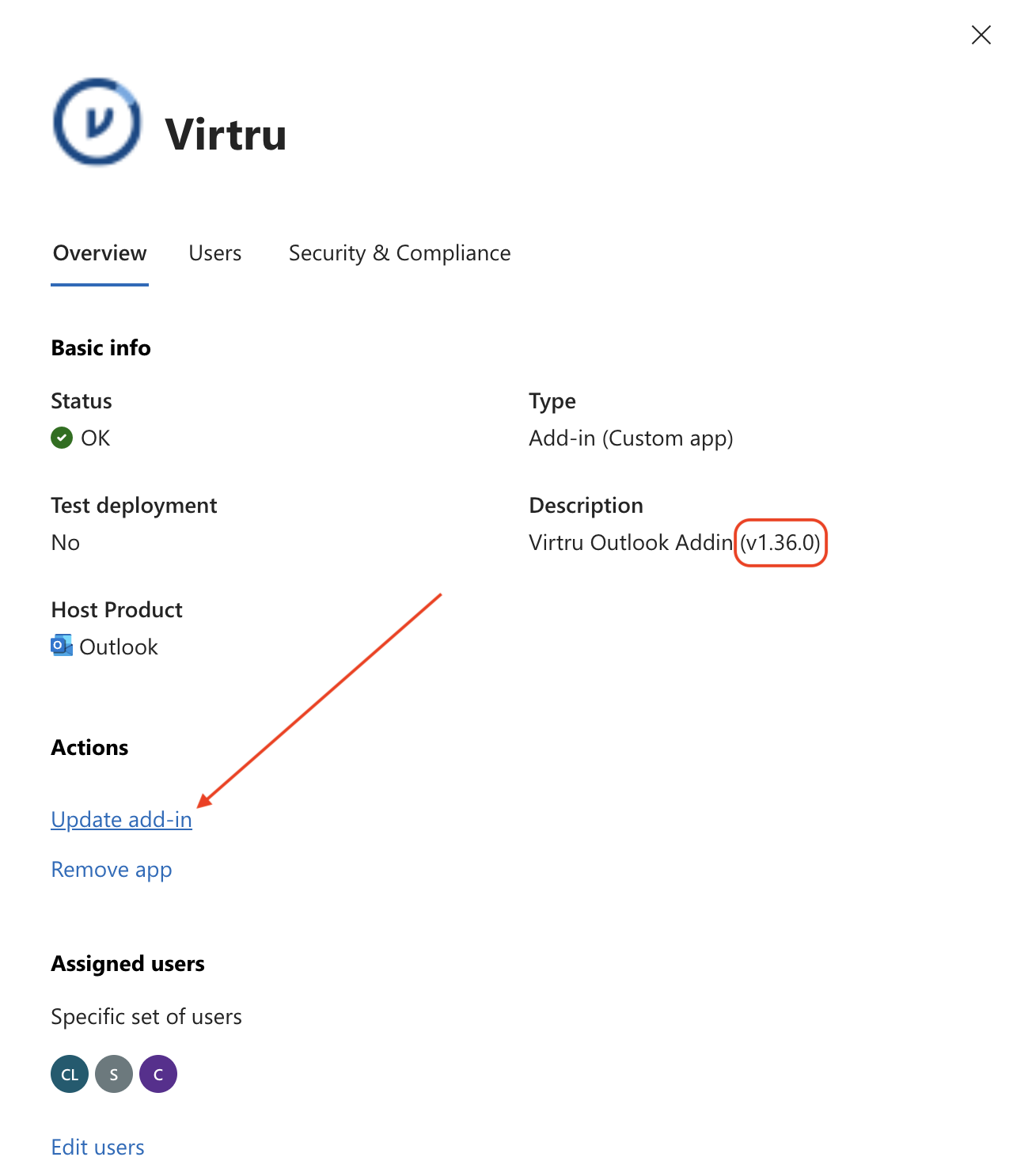
Task: Click the "Assigned users" heading
Action: 128,964
